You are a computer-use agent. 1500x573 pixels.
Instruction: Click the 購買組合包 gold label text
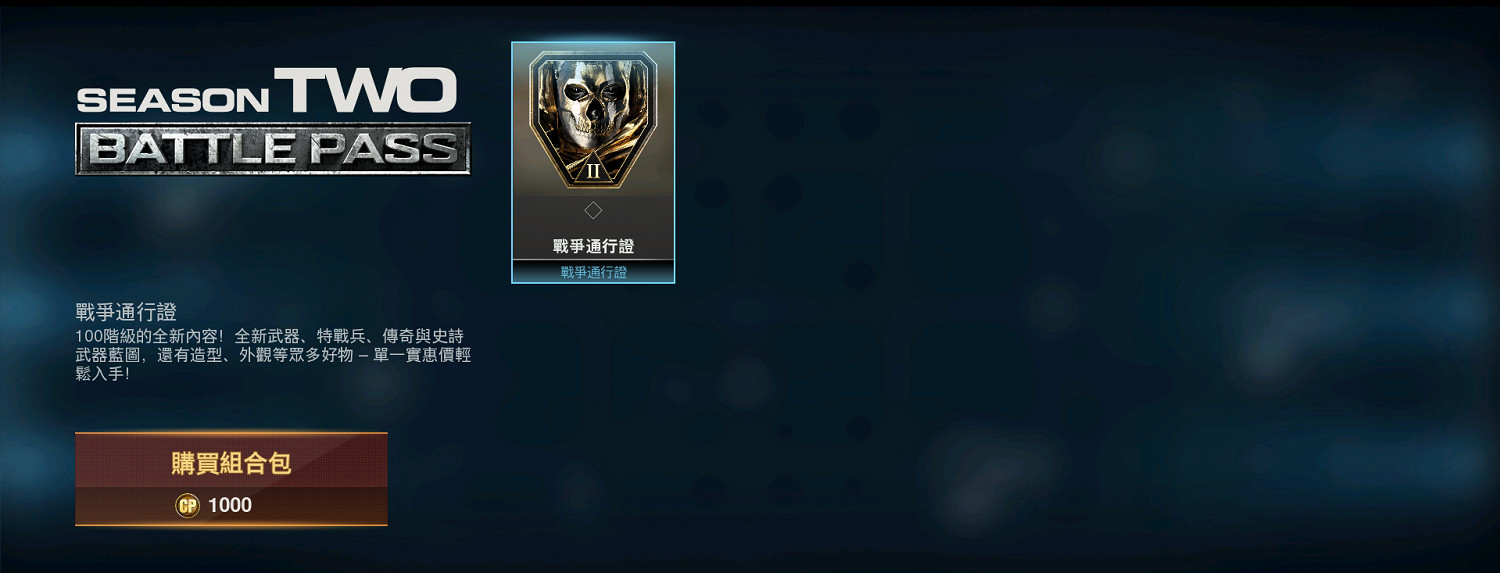coord(231,463)
